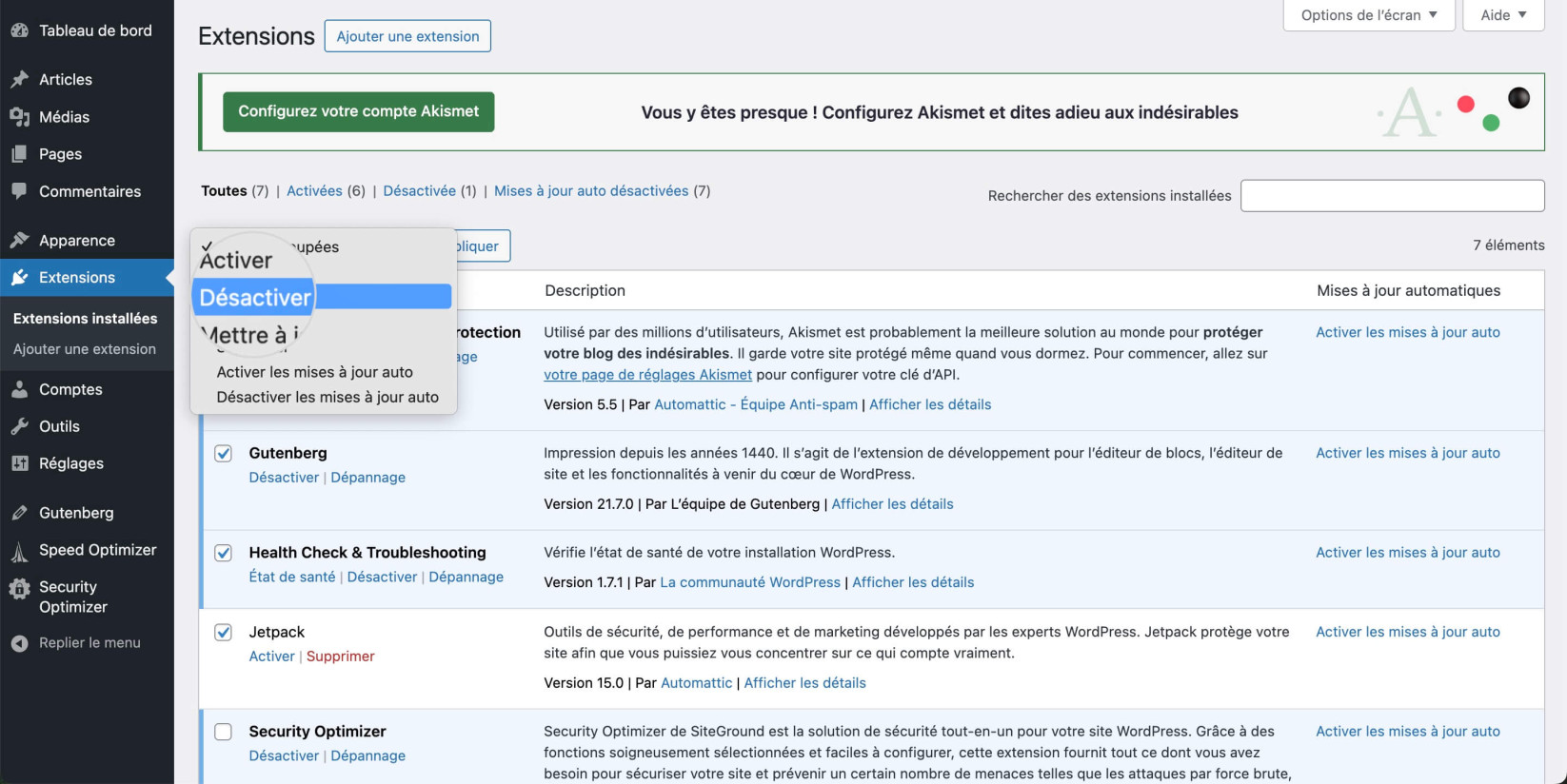The width and height of the screenshot is (1567, 784).
Task: Select Activer les mises à jour auto option
Action: tap(315, 372)
